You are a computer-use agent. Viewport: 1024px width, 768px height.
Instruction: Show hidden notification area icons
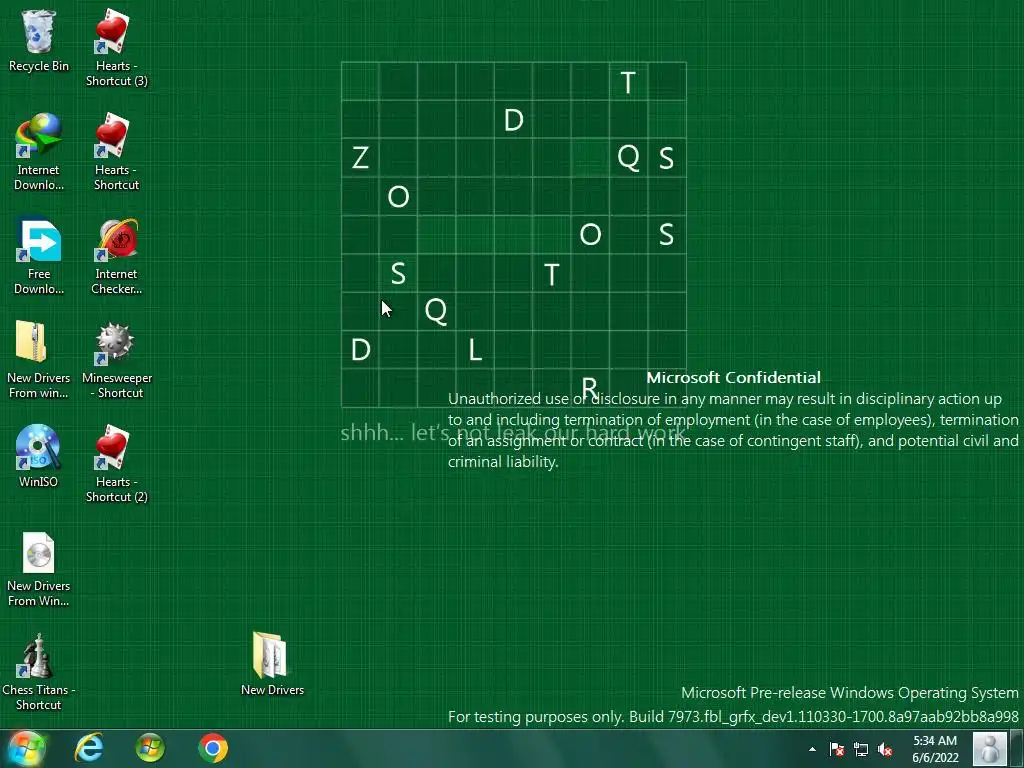click(x=812, y=749)
